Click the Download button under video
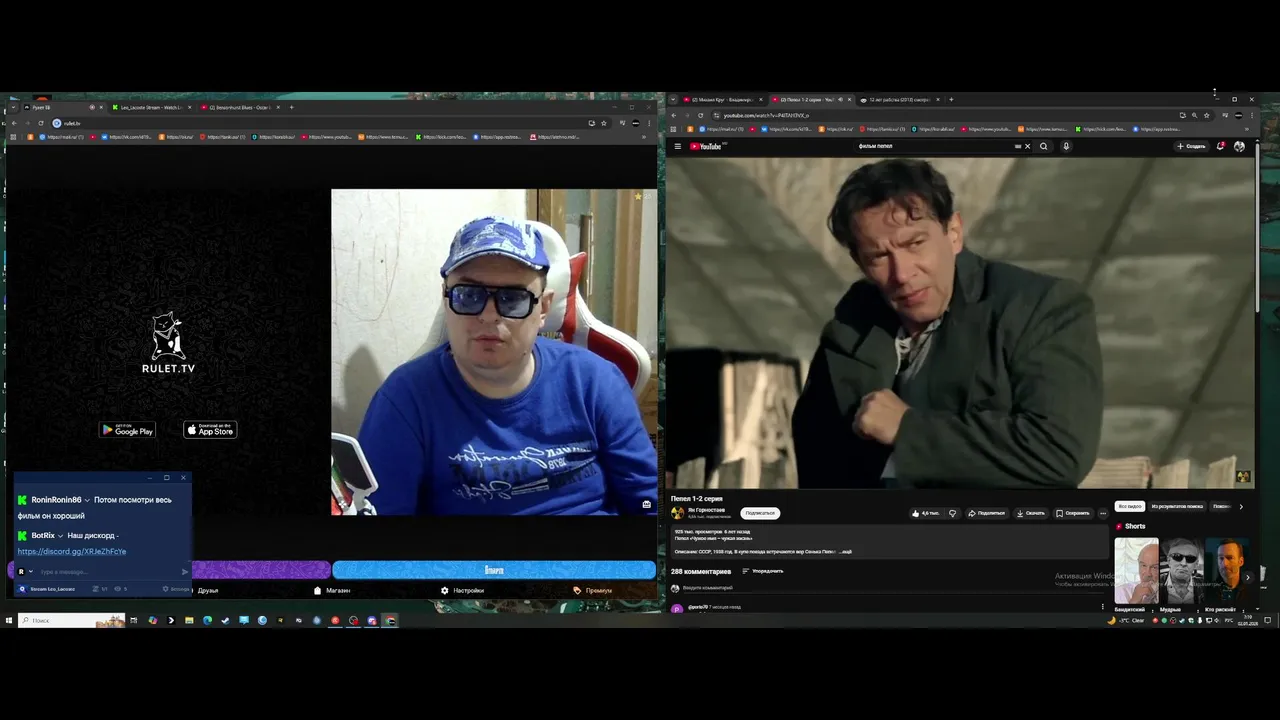The image size is (1280, 720). (1031, 513)
